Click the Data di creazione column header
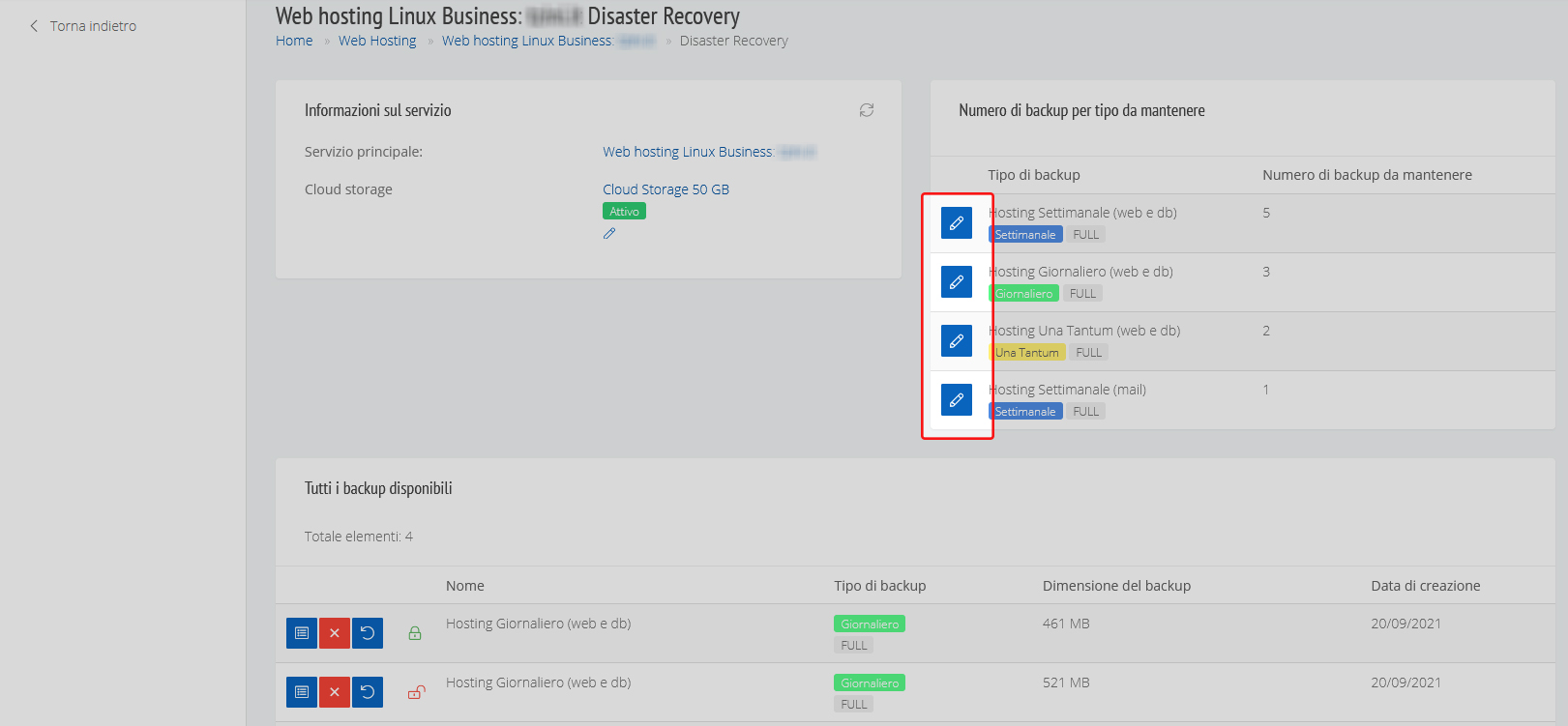The image size is (1568, 726). click(1426, 586)
